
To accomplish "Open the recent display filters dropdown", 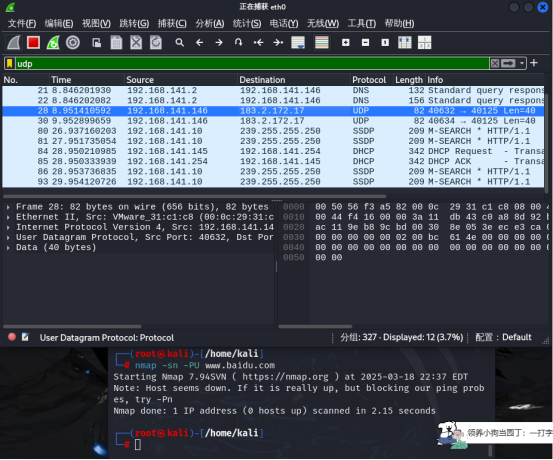I will click(521, 63).
